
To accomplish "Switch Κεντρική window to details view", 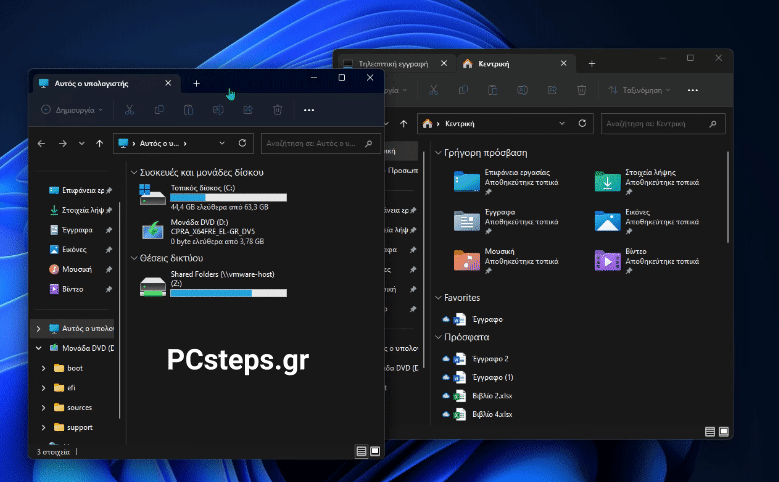I will tap(710, 432).
